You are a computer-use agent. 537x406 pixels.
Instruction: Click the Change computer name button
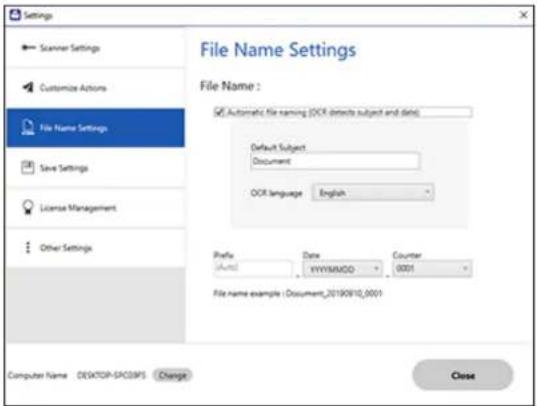pyautogui.click(x=173, y=375)
